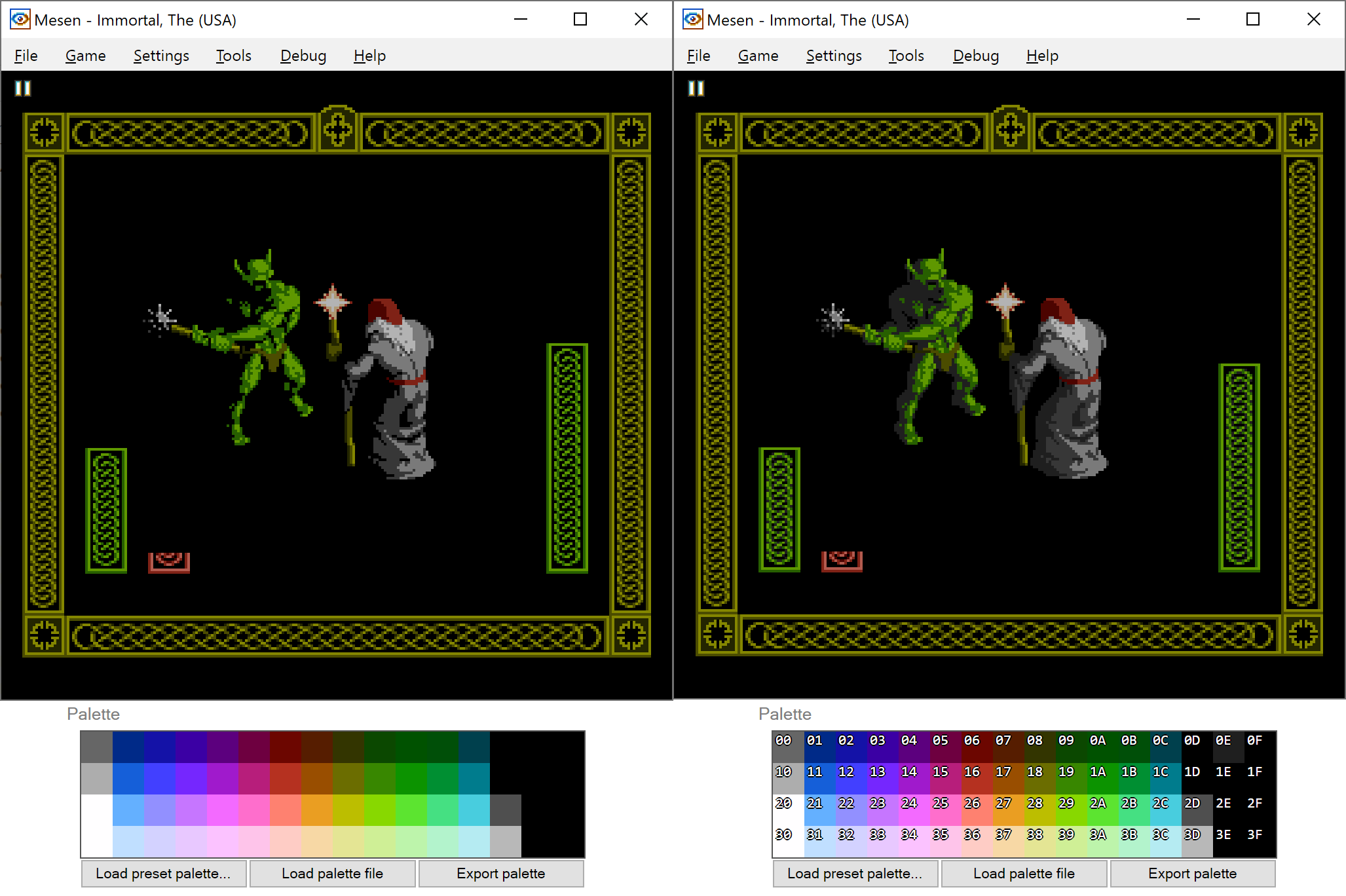Viewport: 1346px width, 896px height.
Task: Select palette color 27 orange swatch
Action: tap(1009, 810)
